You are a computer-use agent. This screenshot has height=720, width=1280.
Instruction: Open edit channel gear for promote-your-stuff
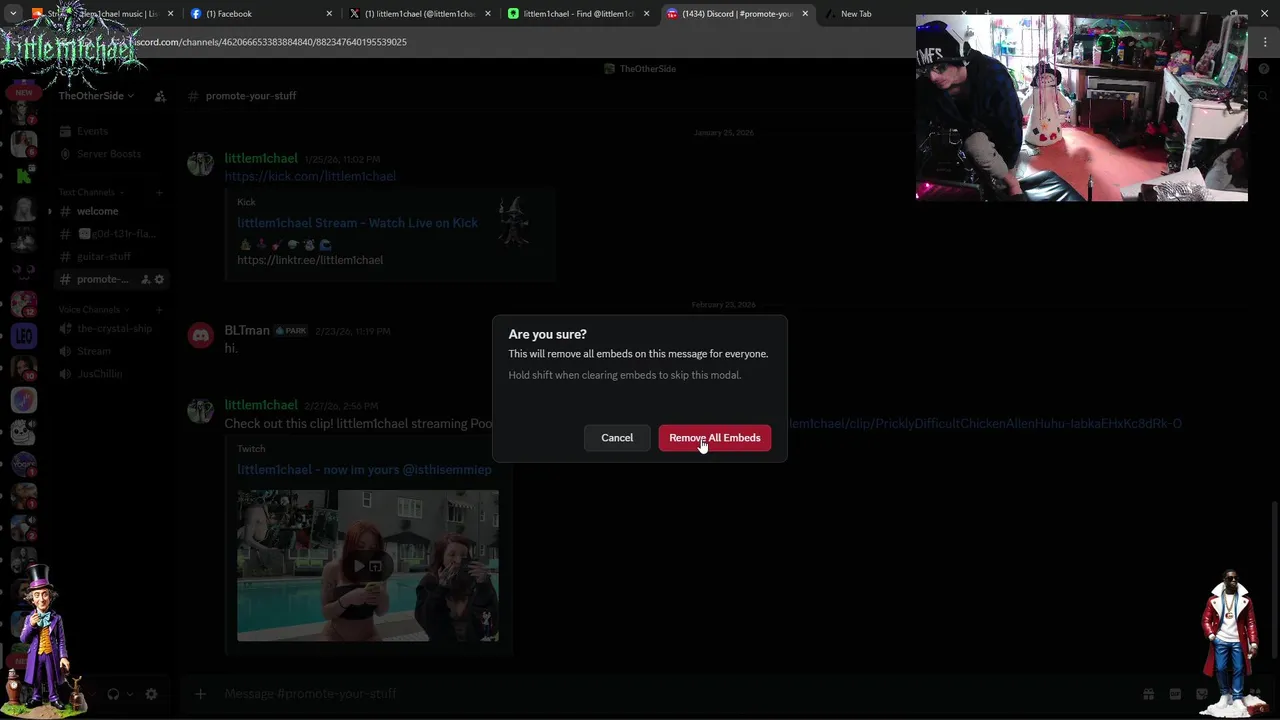coord(159,279)
